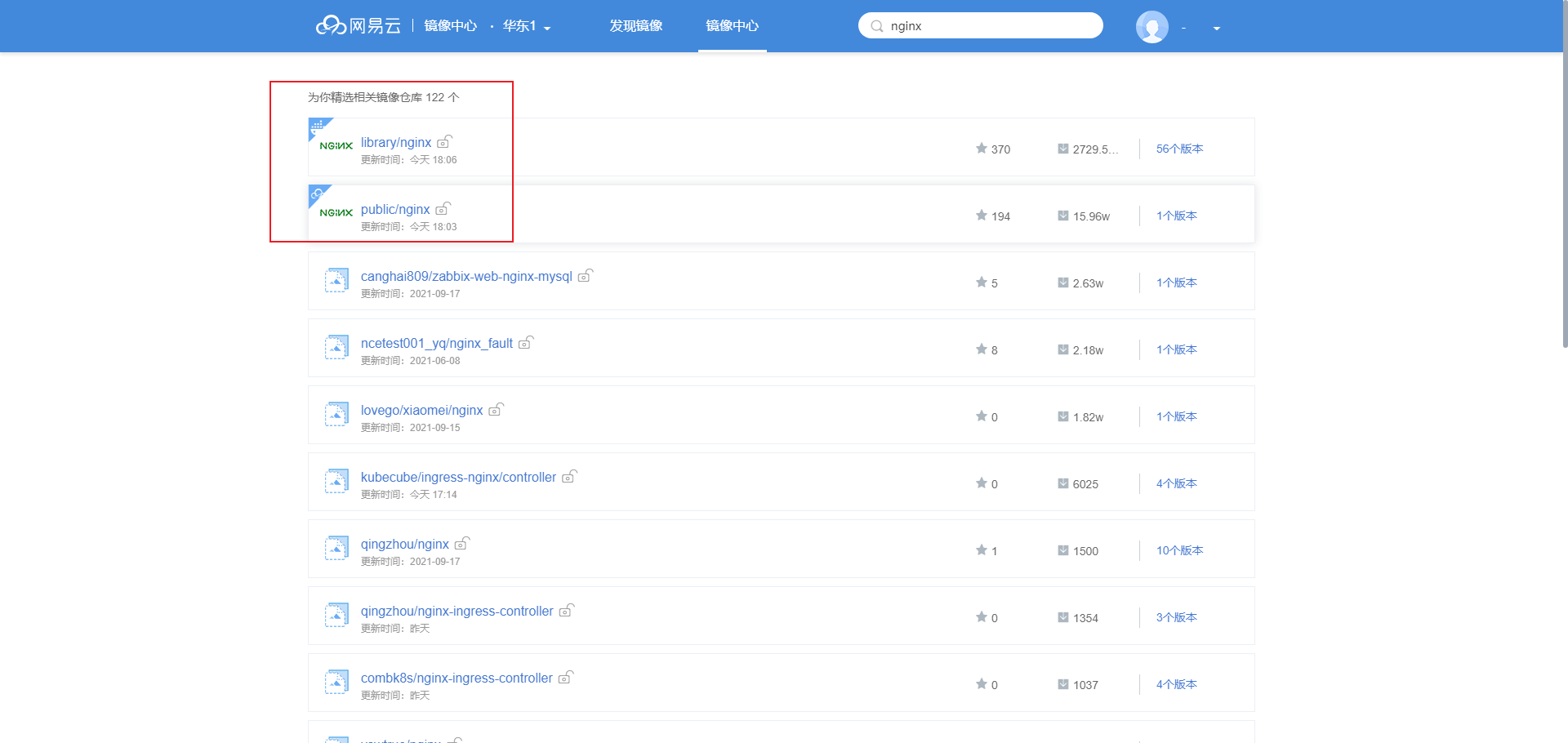Image resolution: width=1568 pixels, height=743 pixels.
Task: Click the download count 1500 for qingzhou/nginx
Action: pos(1085,551)
